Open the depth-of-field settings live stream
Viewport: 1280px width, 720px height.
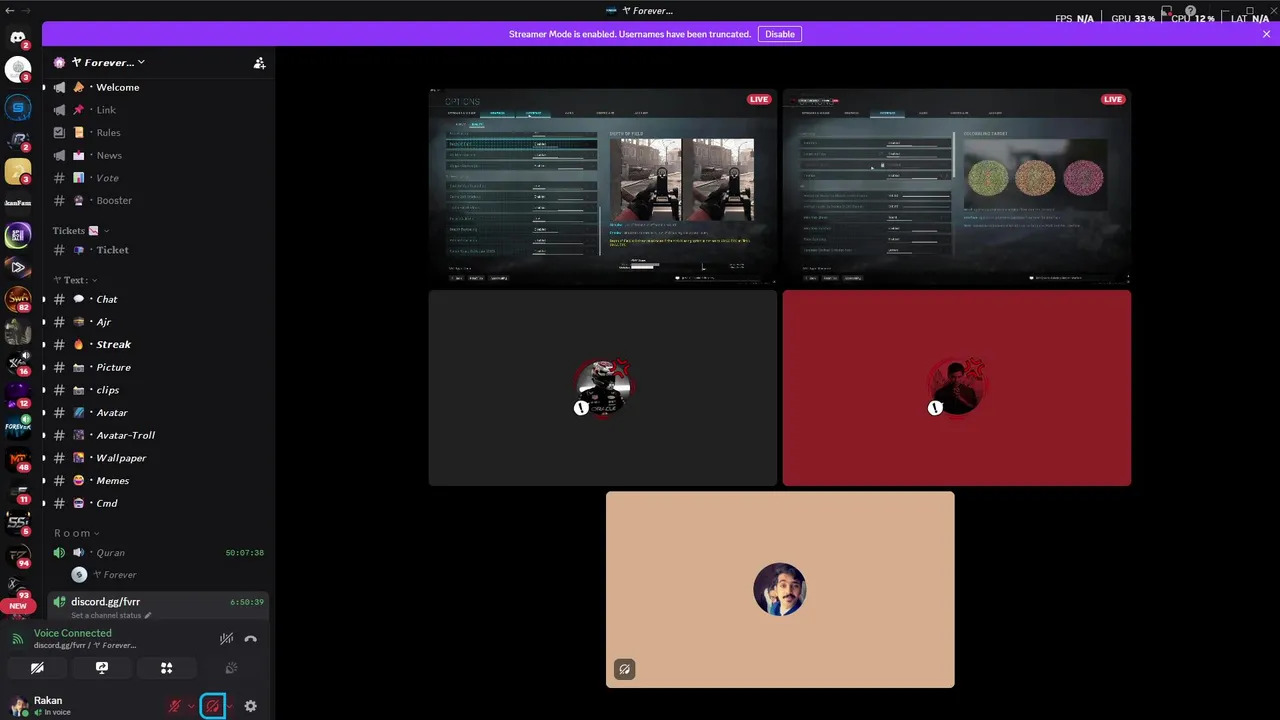[x=603, y=188]
